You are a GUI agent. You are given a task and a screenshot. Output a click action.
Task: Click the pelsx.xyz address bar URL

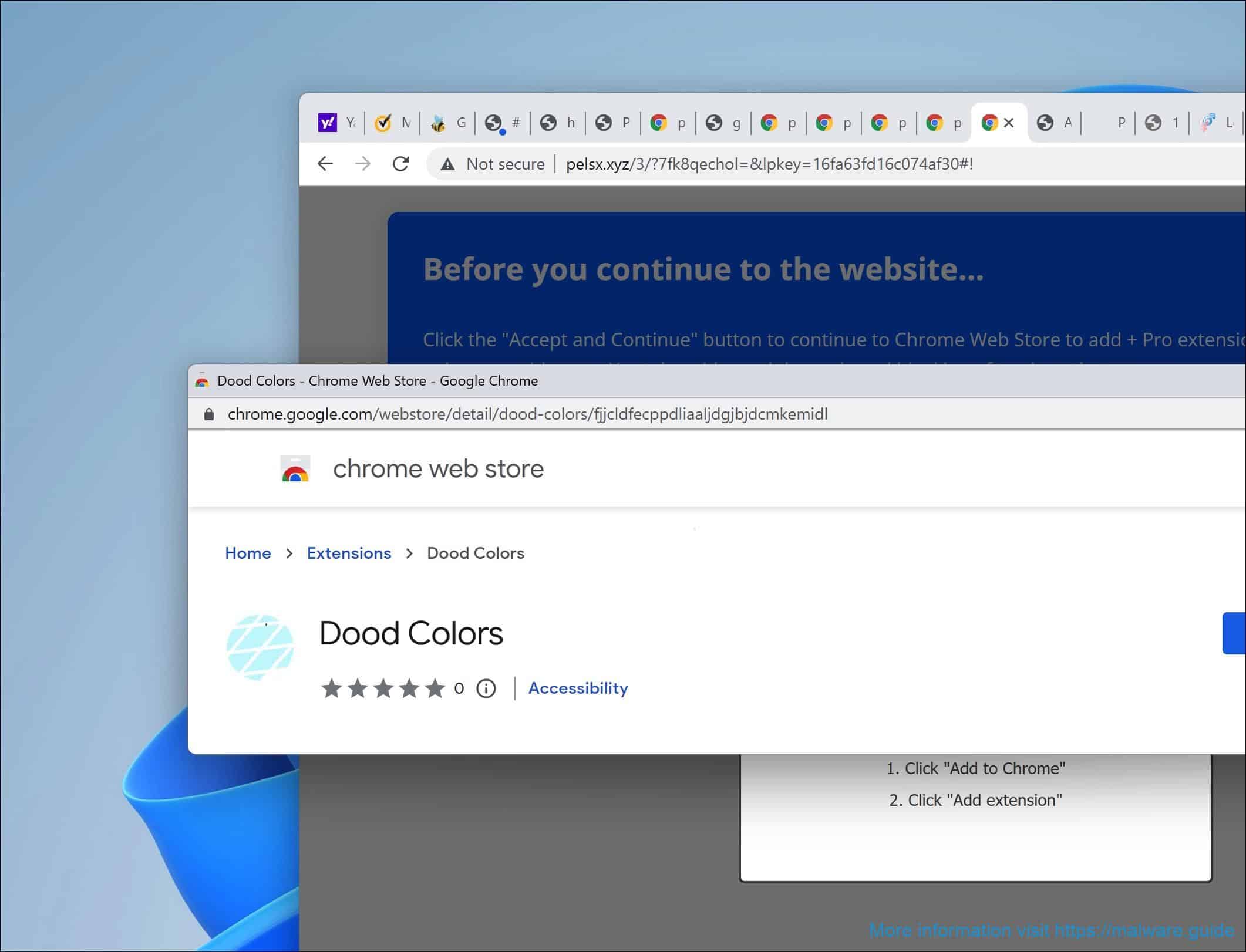769,164
